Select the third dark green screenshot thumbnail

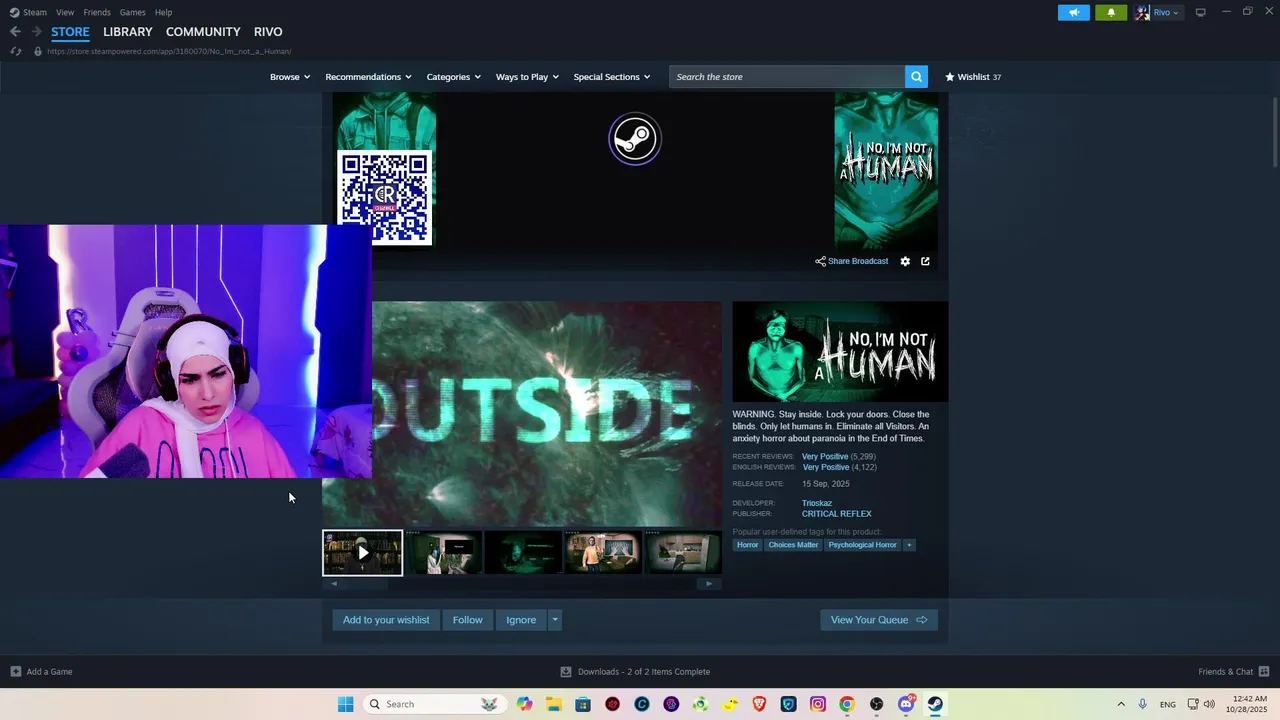(523, 553)
